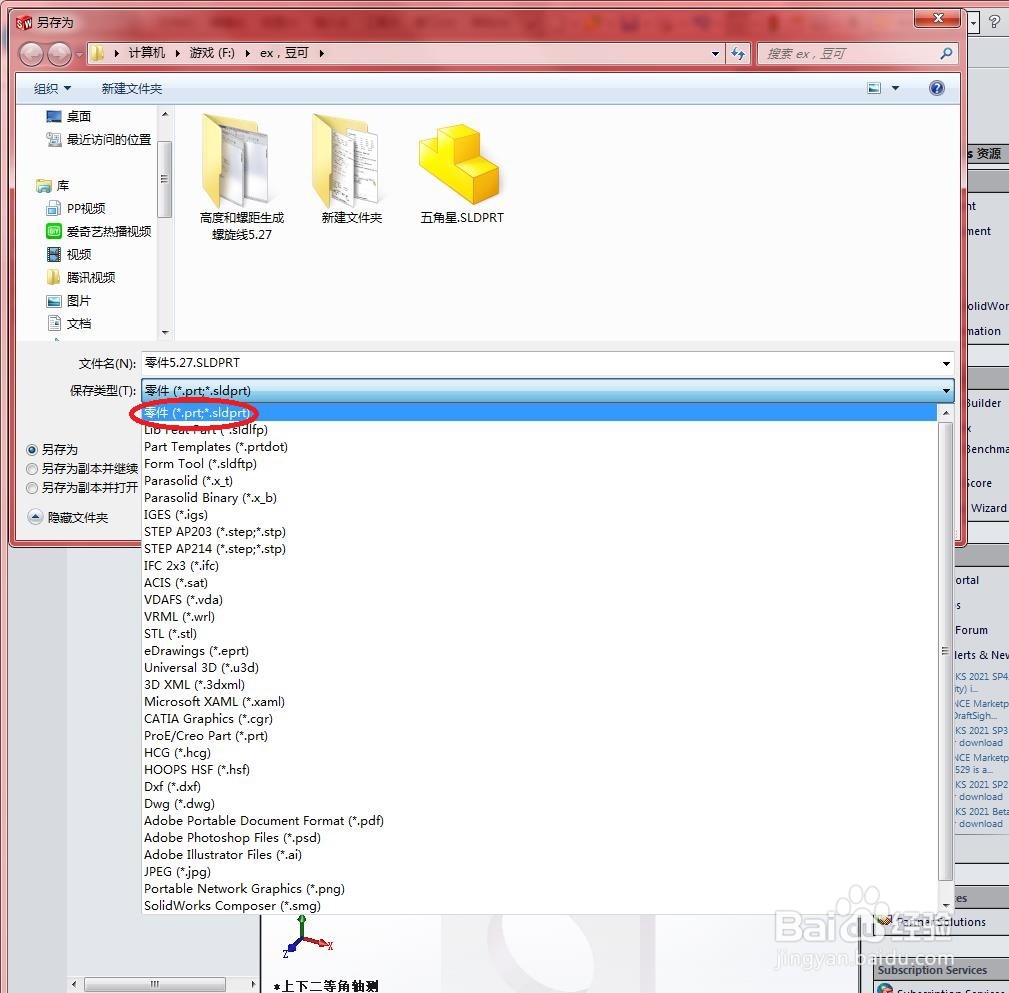Choose Parasolid Binary (*.x_b) type
Screen dimensions: 1009x993
click(x=539, y=497)
